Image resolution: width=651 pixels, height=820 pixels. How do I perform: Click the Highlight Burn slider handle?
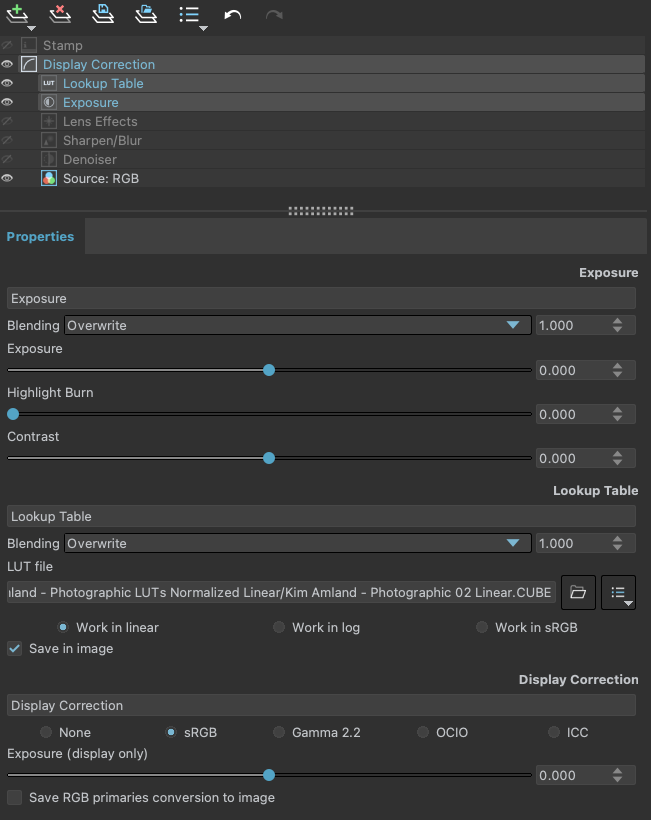[13, 414]
